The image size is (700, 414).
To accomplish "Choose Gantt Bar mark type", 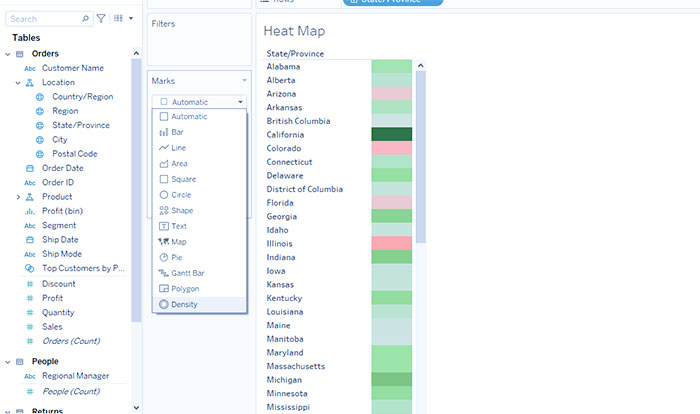I will coord(199,273).
